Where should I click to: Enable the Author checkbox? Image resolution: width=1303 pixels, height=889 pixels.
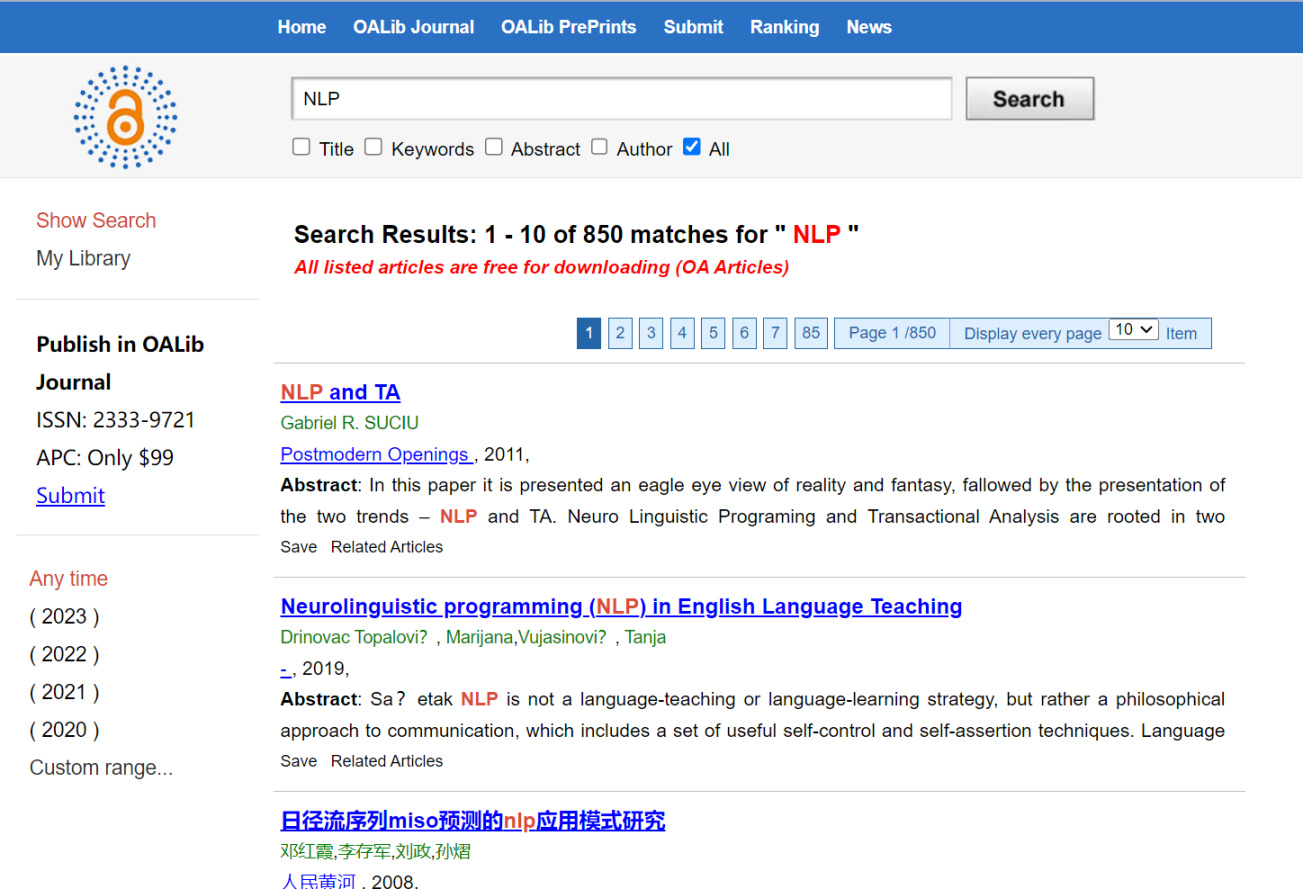[599, 147]
